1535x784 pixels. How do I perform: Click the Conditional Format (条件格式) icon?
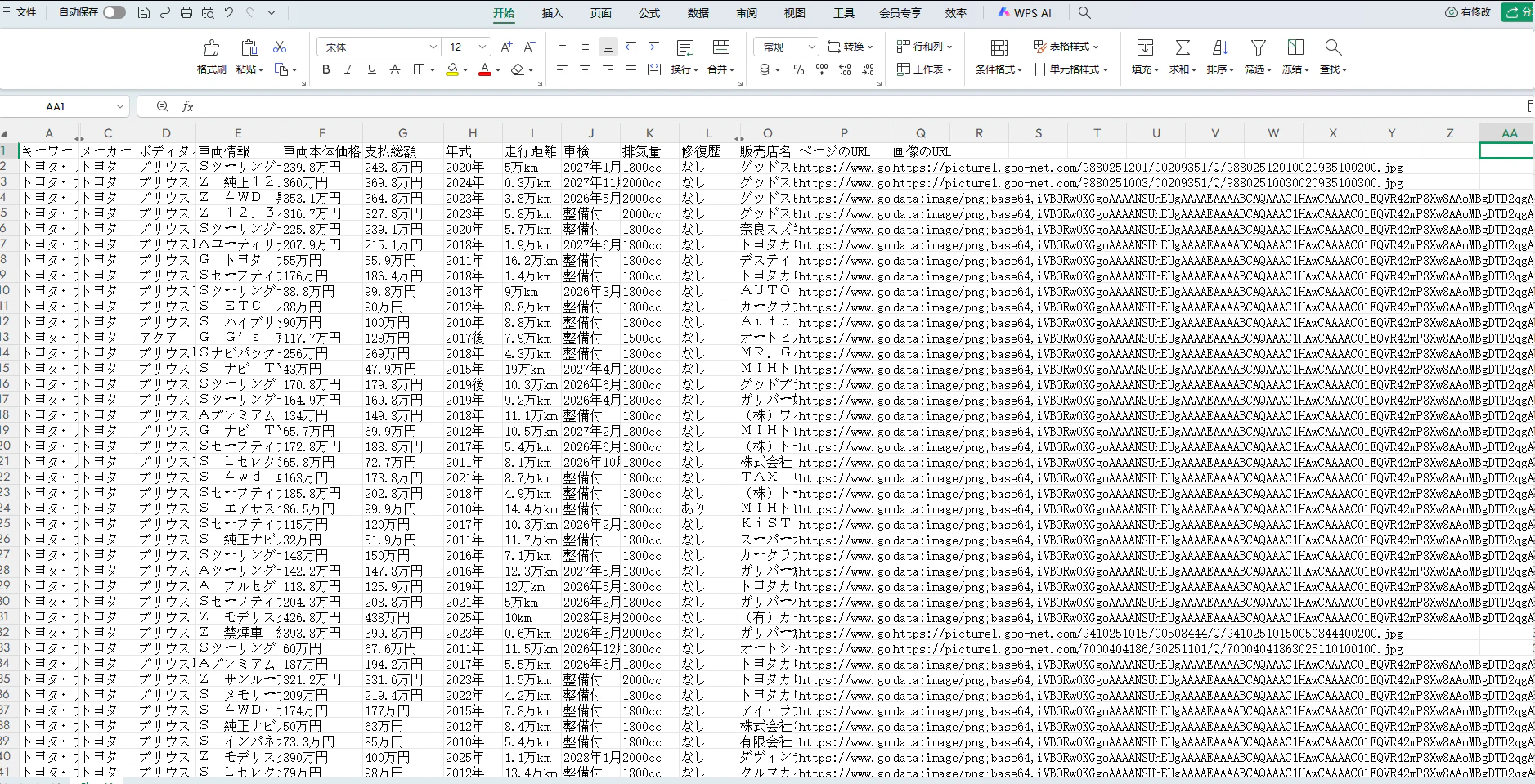click(999, 47)
